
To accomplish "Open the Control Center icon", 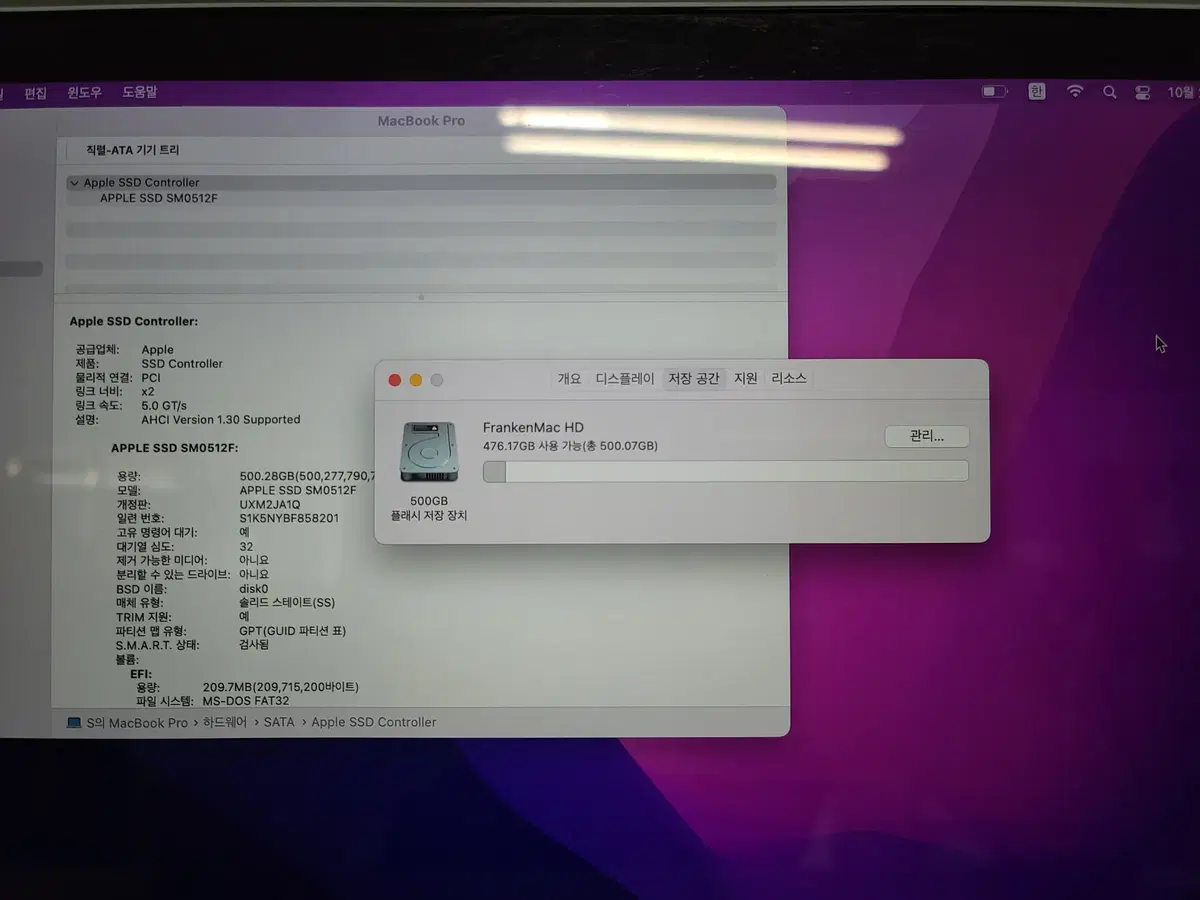I will coord(1142,92).
